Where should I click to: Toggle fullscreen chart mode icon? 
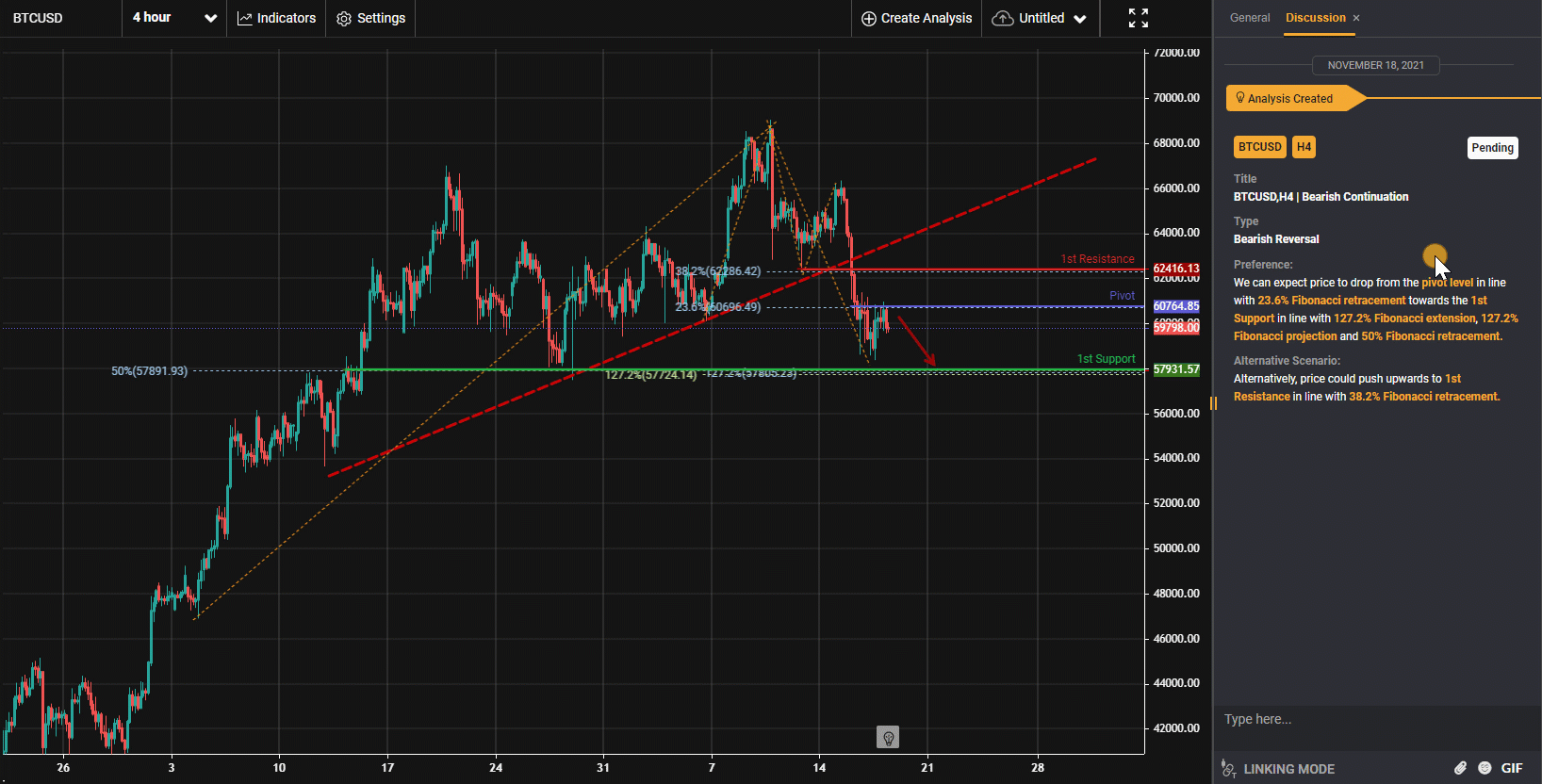tap(1139, 18)
